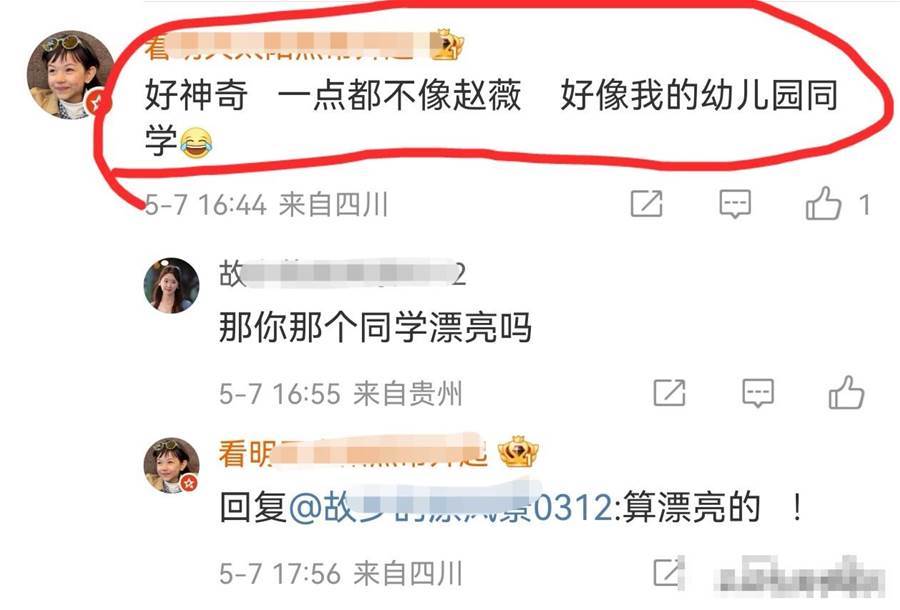Image resolution: width=900 pixels, height=610 pixels.
Task: Reply to the 16:44 Sichuan comment
Action: [735, 204]
